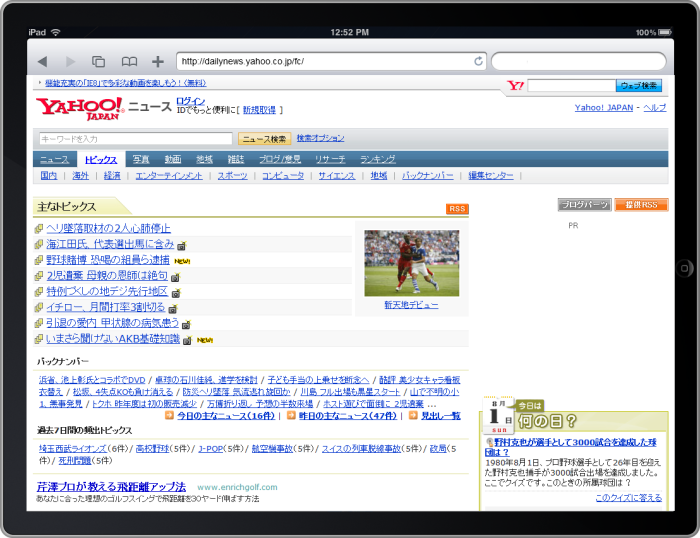Switch to the 動画 tab
This screenshot has height=538, width=700.
point(173,159)
